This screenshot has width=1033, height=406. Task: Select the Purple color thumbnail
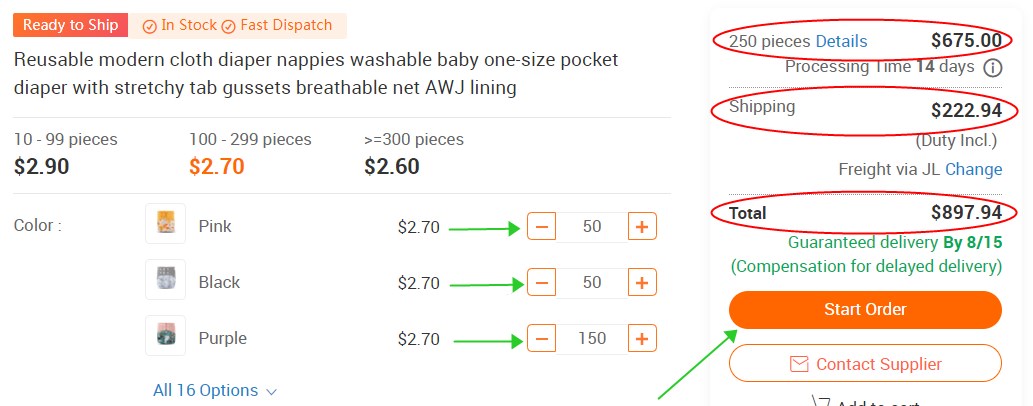tap(165, 336)
